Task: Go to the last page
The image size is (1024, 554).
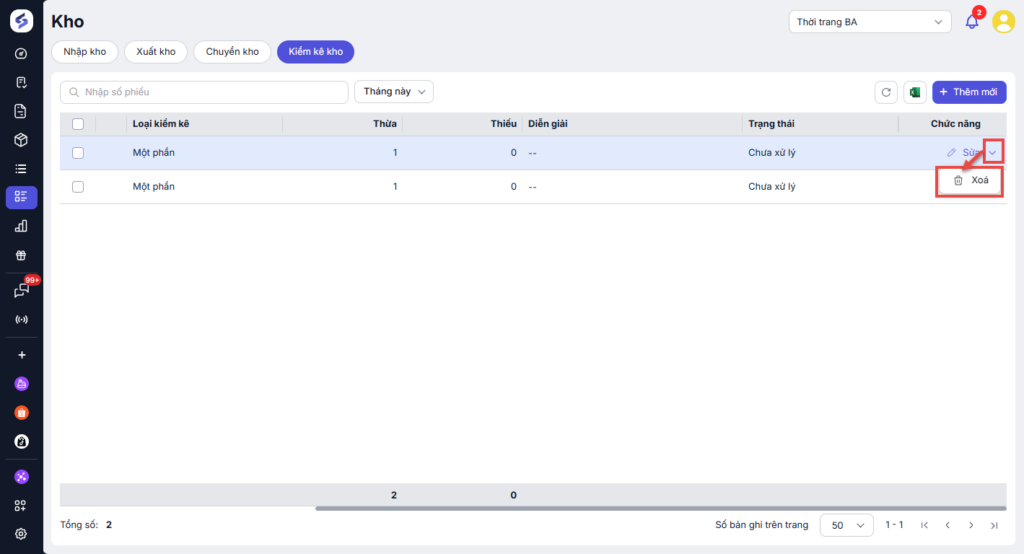Action: (x=994, y=525)
